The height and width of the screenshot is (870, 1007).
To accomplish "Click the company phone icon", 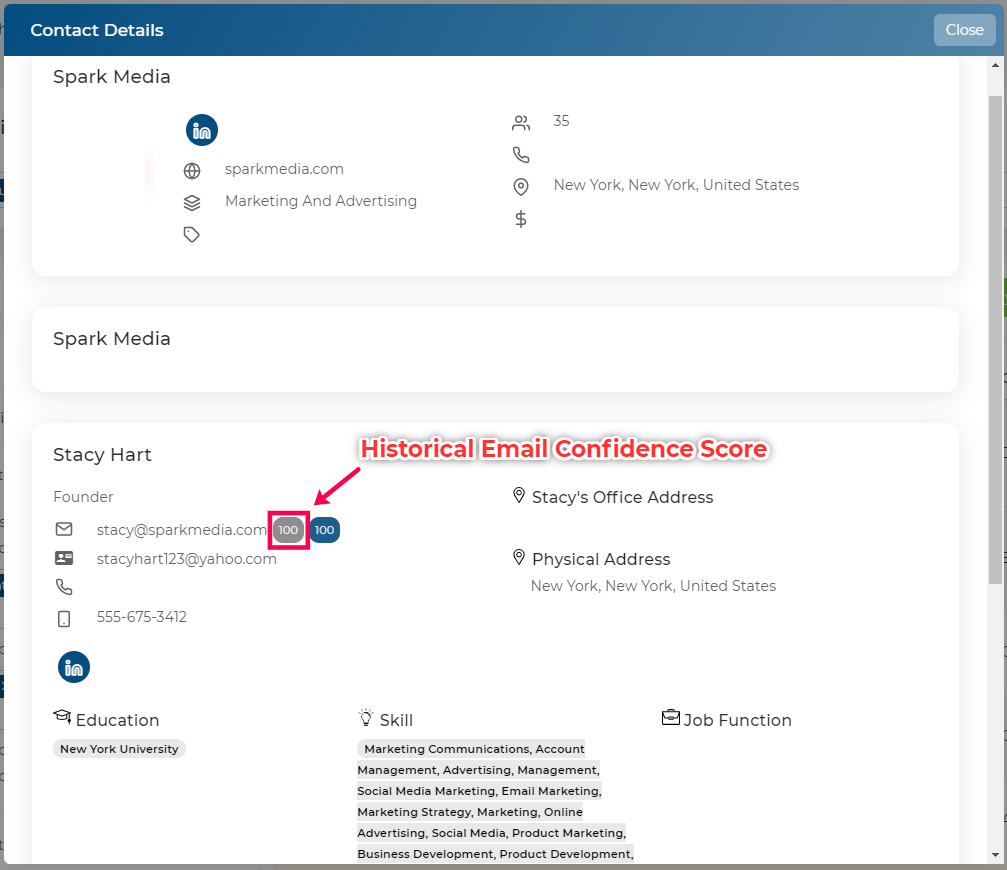I will tap(521, 155).
